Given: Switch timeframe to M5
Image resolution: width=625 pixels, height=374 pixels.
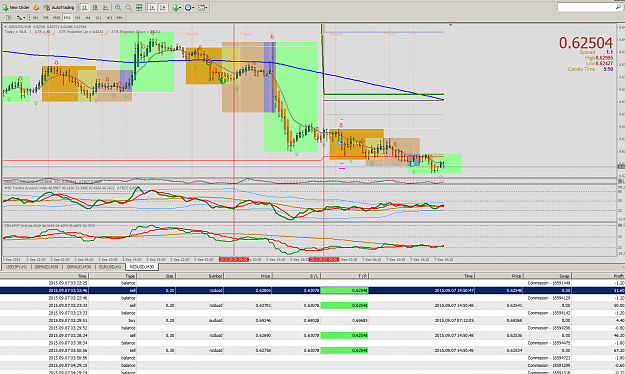Looking at the screenshot, I should click(46, 18).
